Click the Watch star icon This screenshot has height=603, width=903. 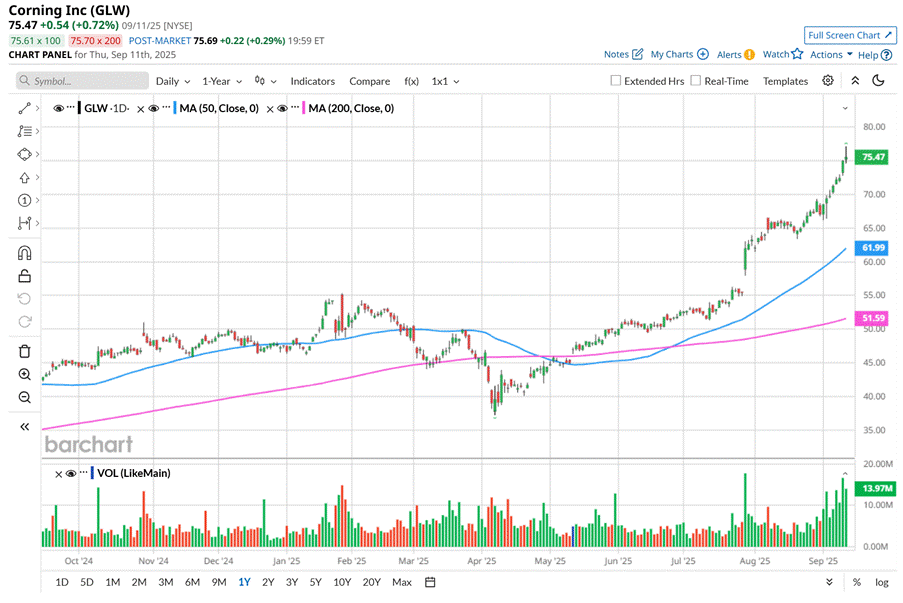[x=797, y=54]
